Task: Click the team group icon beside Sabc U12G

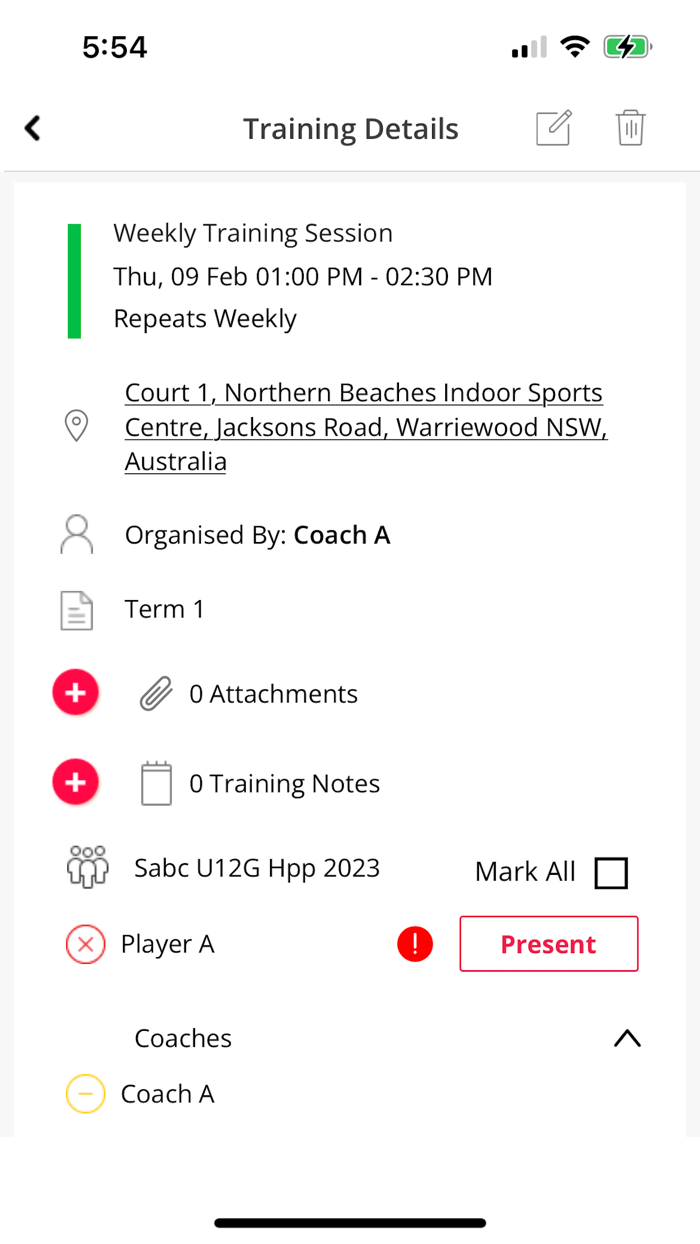Action: click(87, 867)
